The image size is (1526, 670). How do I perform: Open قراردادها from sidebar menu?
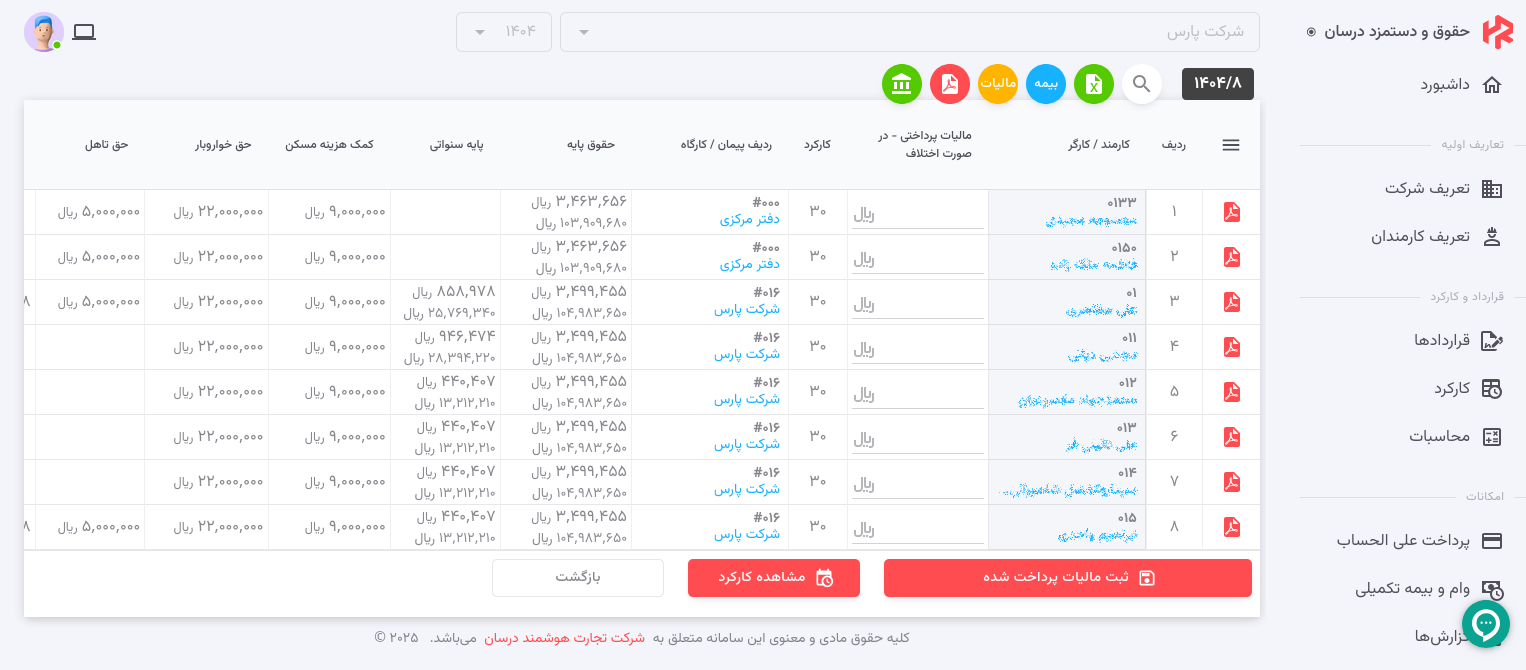1441,340
